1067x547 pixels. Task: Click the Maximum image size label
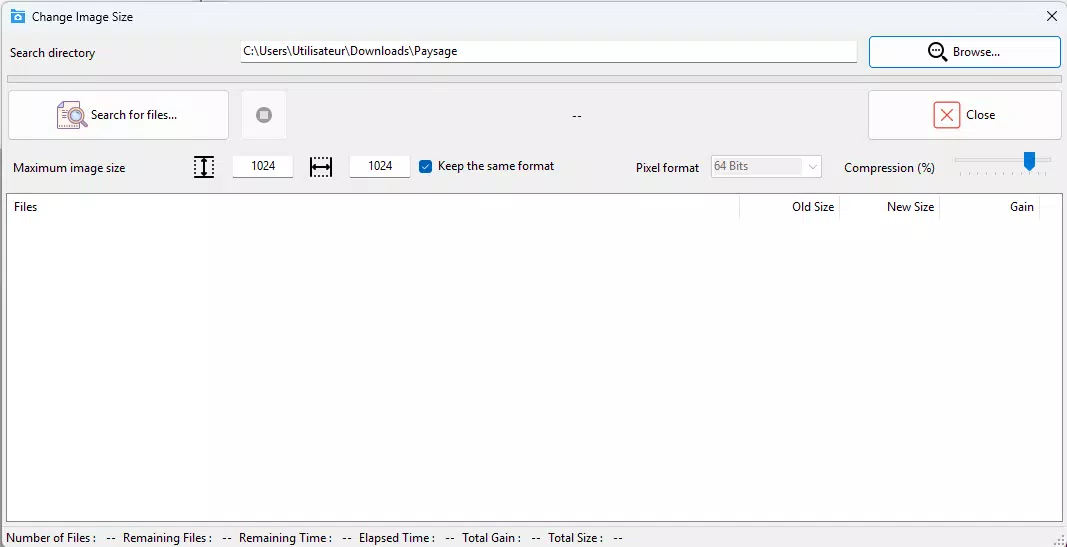(x=69, y=168)
